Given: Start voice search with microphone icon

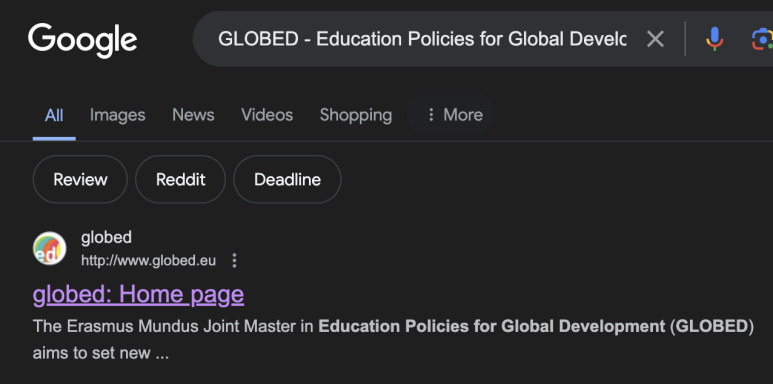Looking at the screenshot, I should pos(714,38).
